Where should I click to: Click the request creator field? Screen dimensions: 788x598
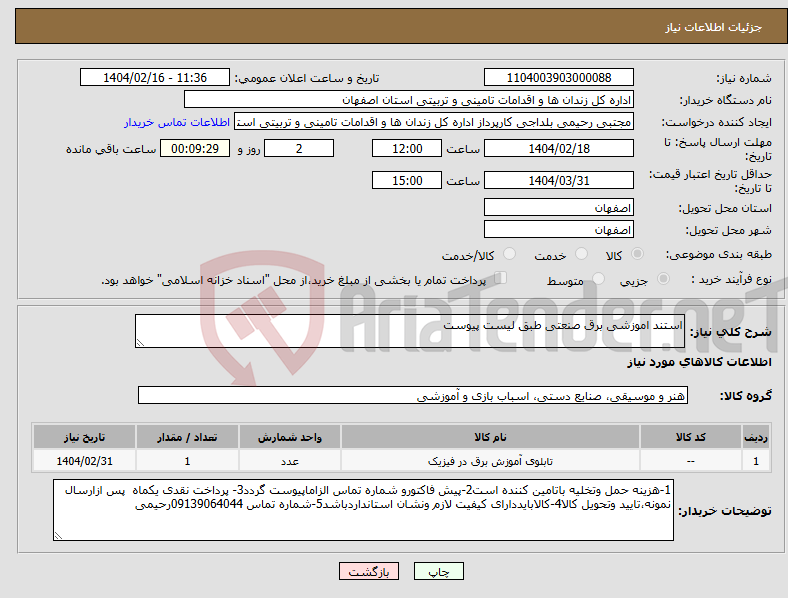[434, 122]
